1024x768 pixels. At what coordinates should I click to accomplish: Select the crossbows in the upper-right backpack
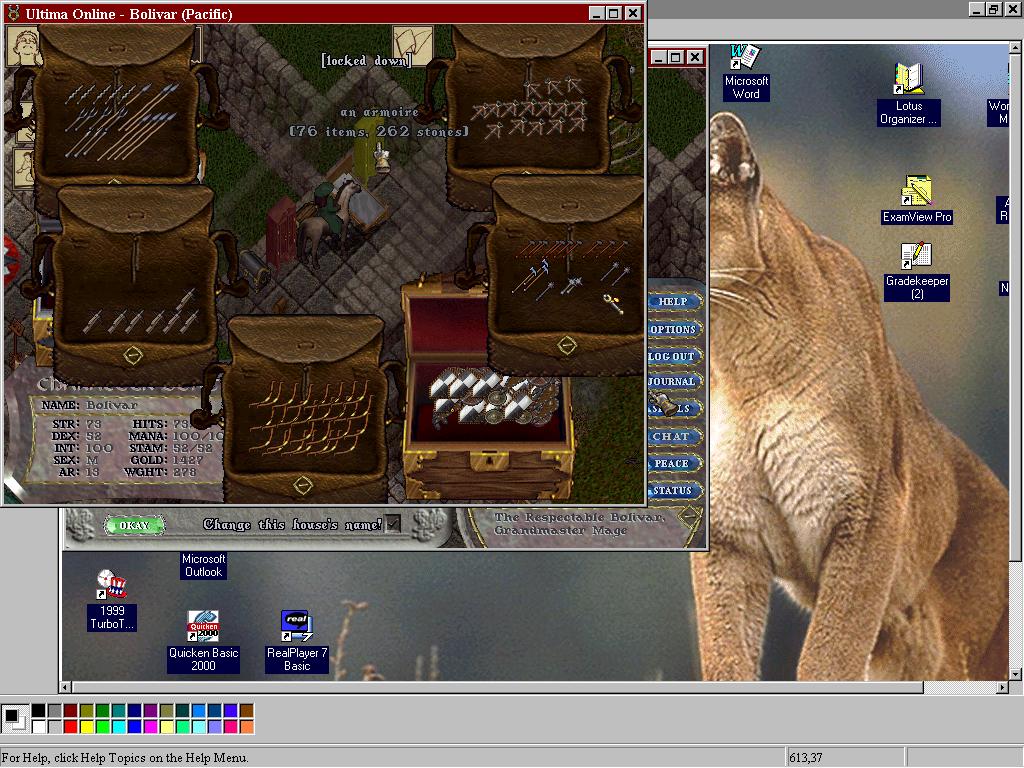point(530,108)
